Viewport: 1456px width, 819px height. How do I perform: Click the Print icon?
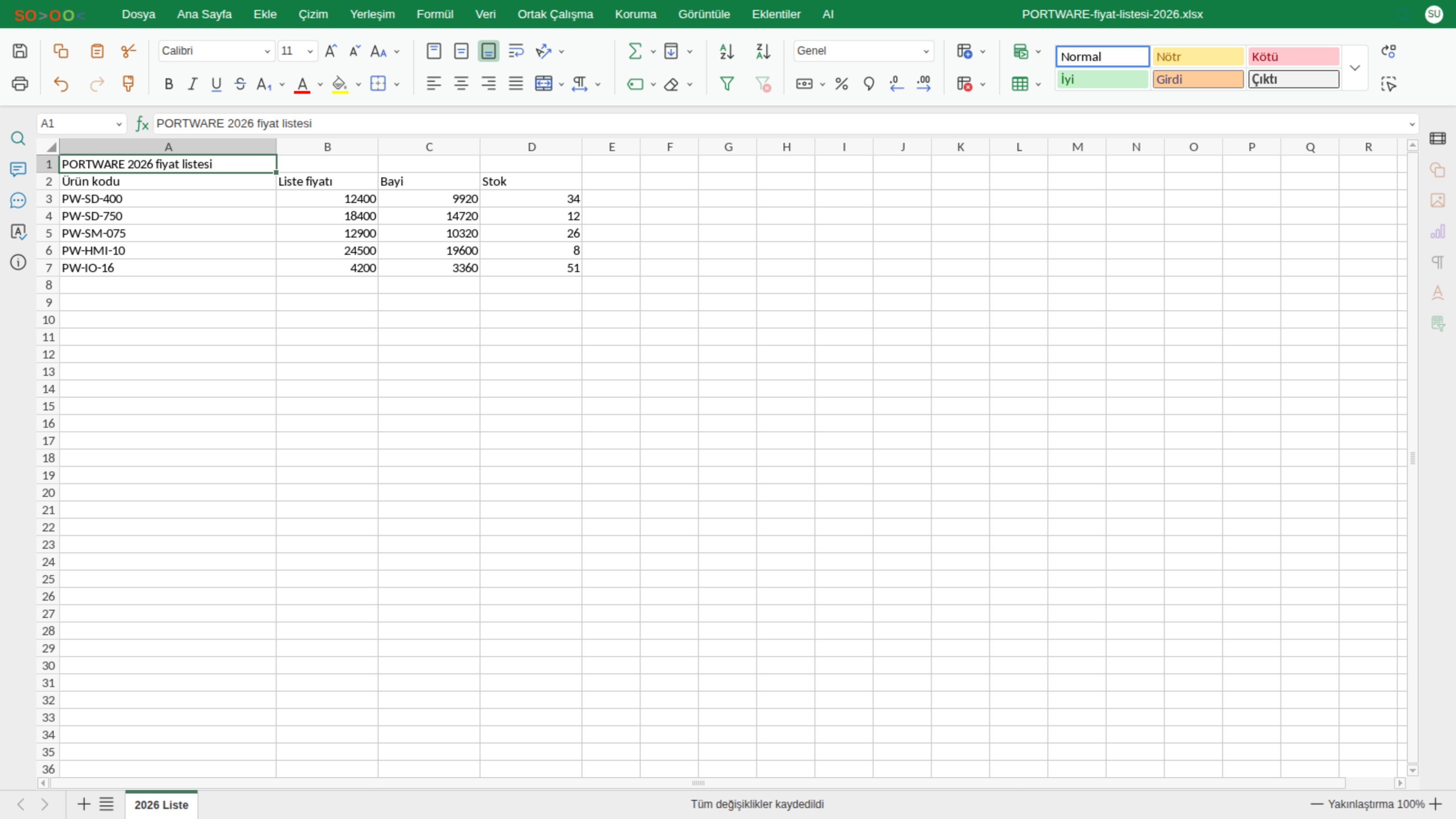20,84
